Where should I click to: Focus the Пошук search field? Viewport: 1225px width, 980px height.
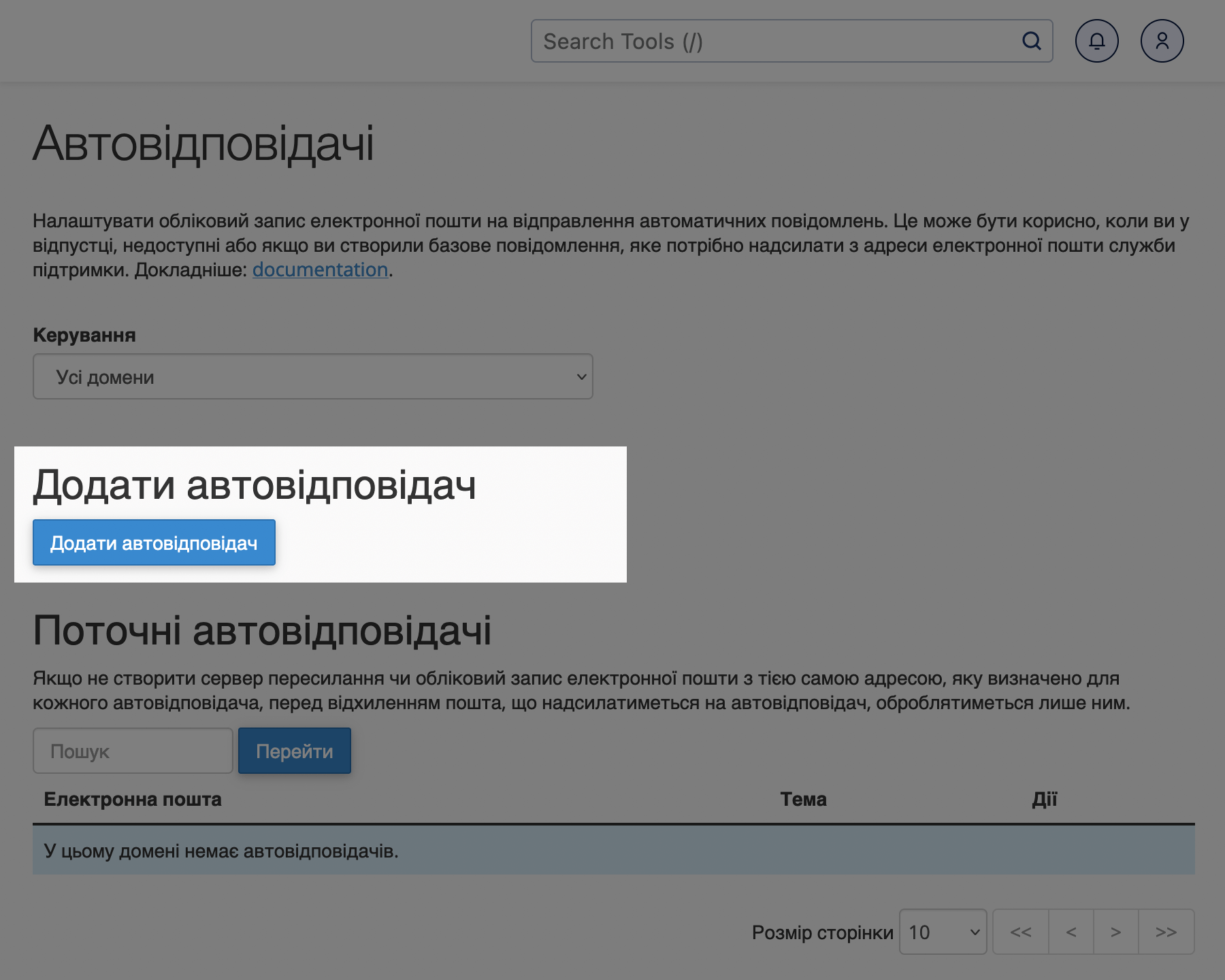pyautogui.click(x=133, y=751)
